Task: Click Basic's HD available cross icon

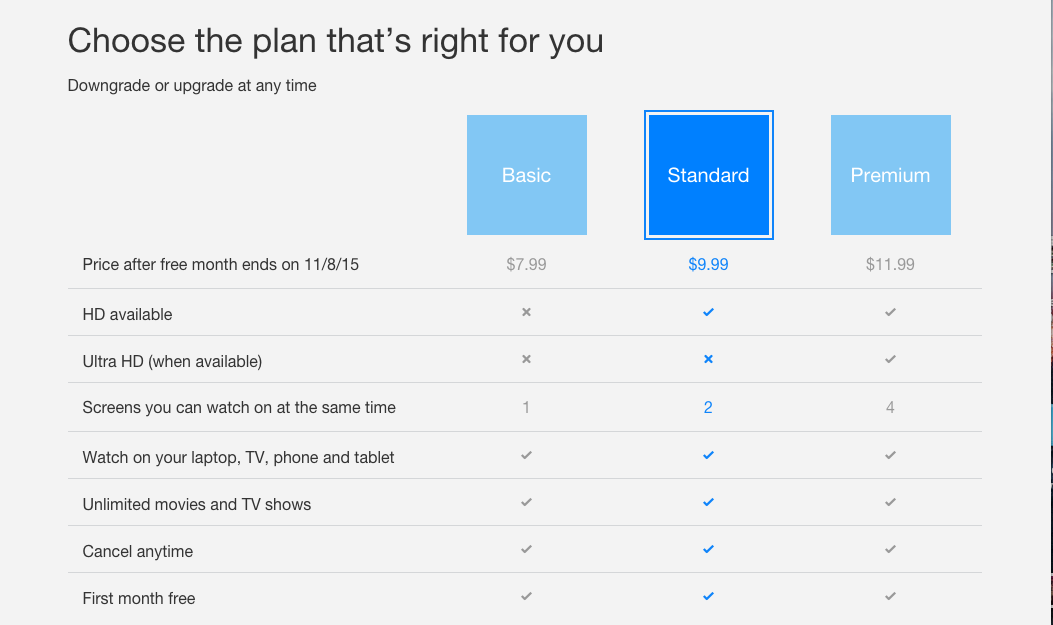Action: coord(526,312)
